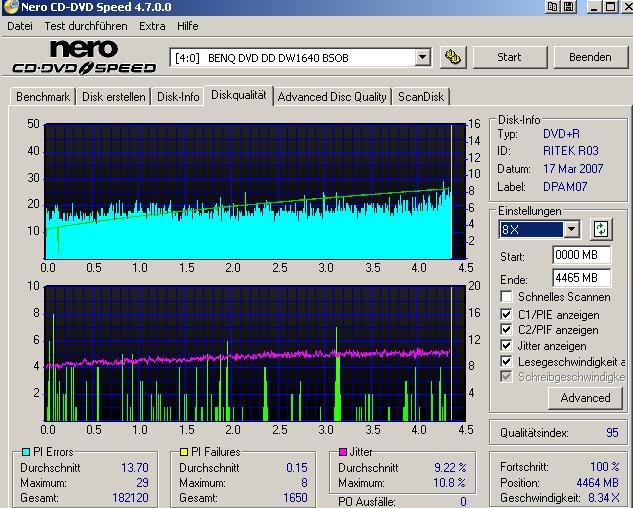Click the magenta Jitter legend swatch
The image size is (633, 508).
point(343,452)
